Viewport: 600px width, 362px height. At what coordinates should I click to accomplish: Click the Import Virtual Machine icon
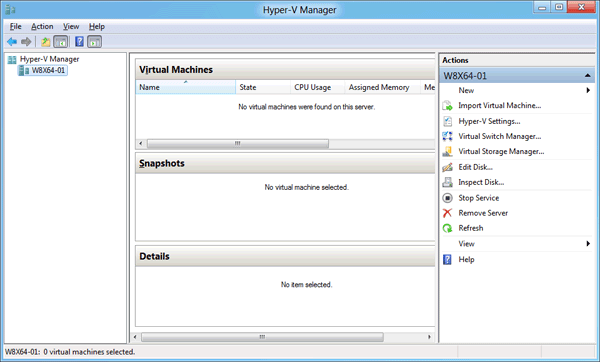[447, 106]
